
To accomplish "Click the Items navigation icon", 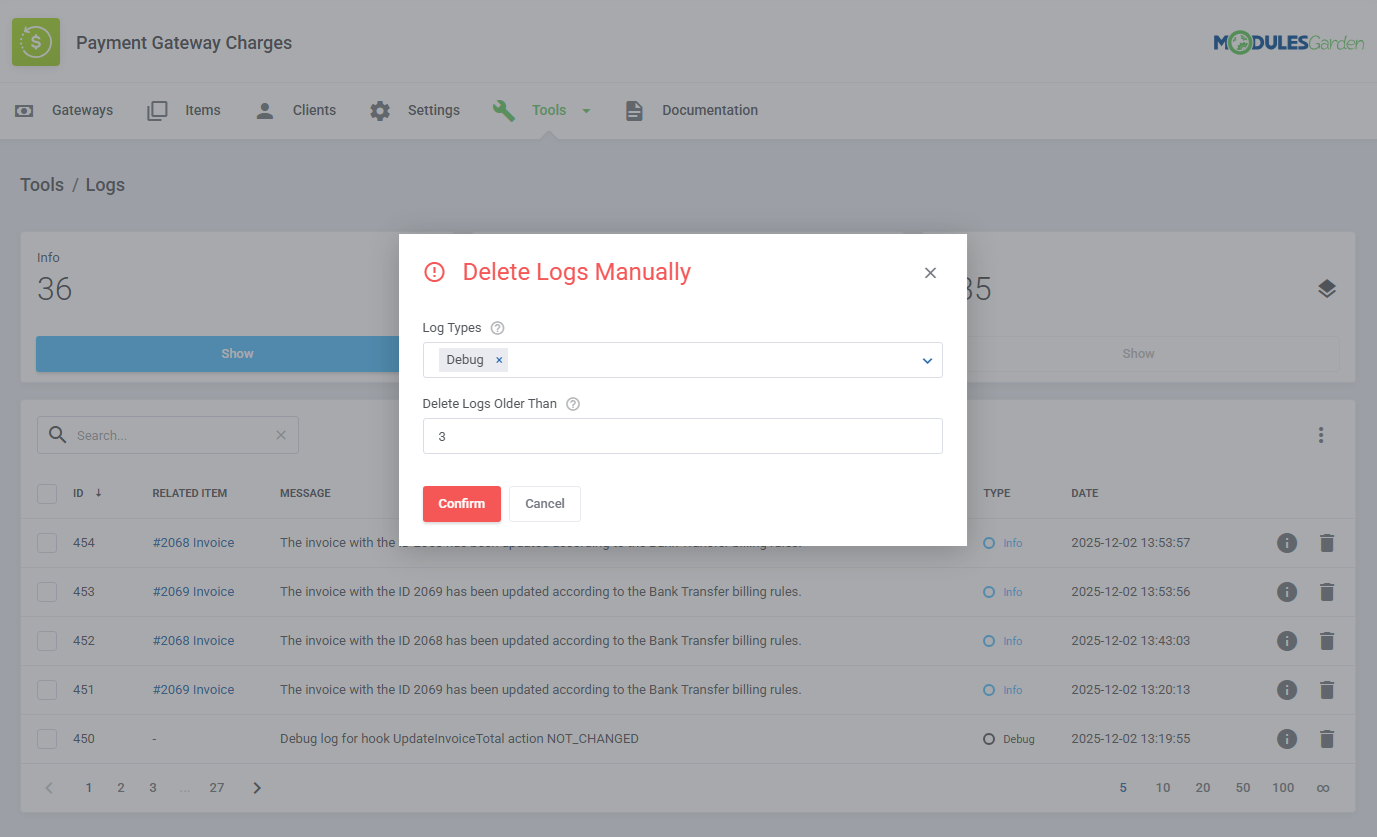I will click(x=157, y=110).
